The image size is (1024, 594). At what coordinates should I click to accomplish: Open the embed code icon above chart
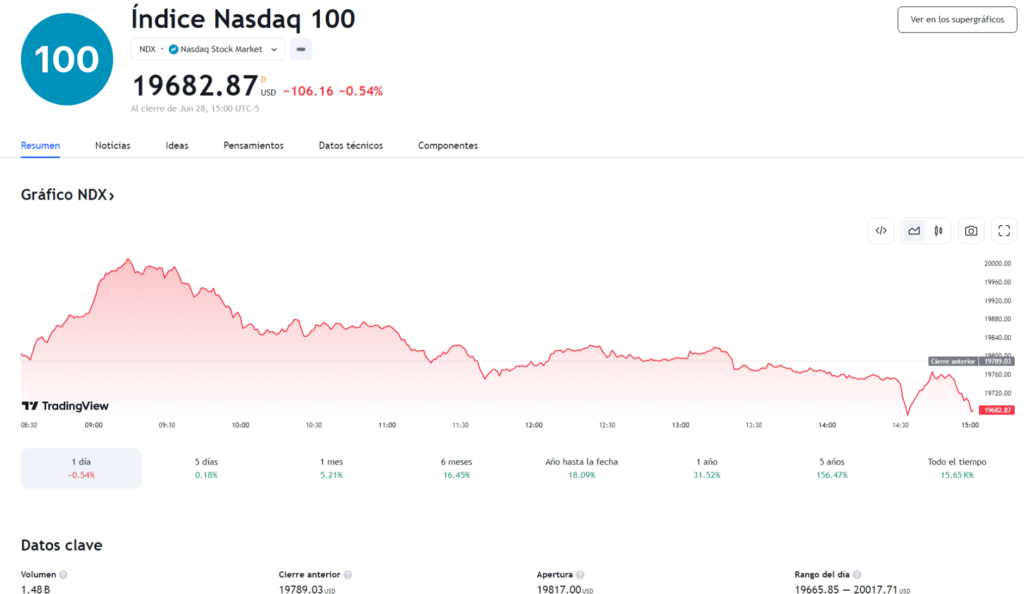click(881, 230)
